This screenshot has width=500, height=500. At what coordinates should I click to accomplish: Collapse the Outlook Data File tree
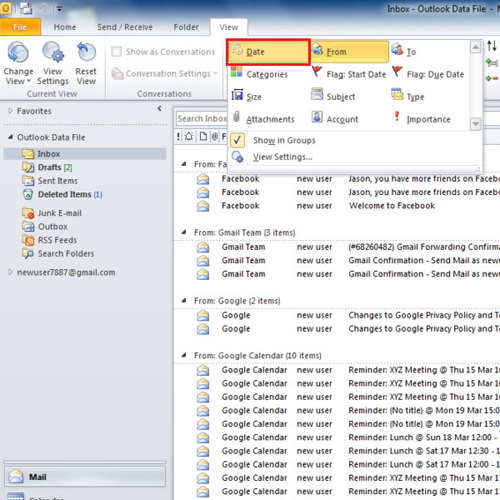(10, 137)
